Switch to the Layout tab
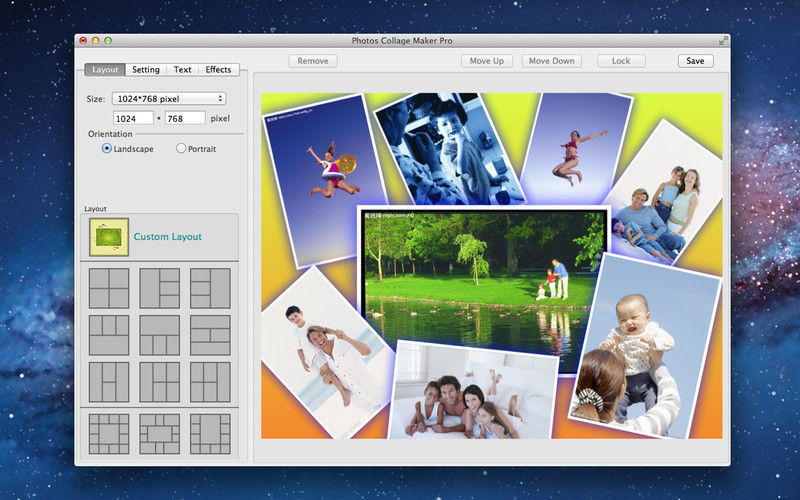The width and height of the screenshot is (800, 500). pyautogui.click(x=105, y=69)
